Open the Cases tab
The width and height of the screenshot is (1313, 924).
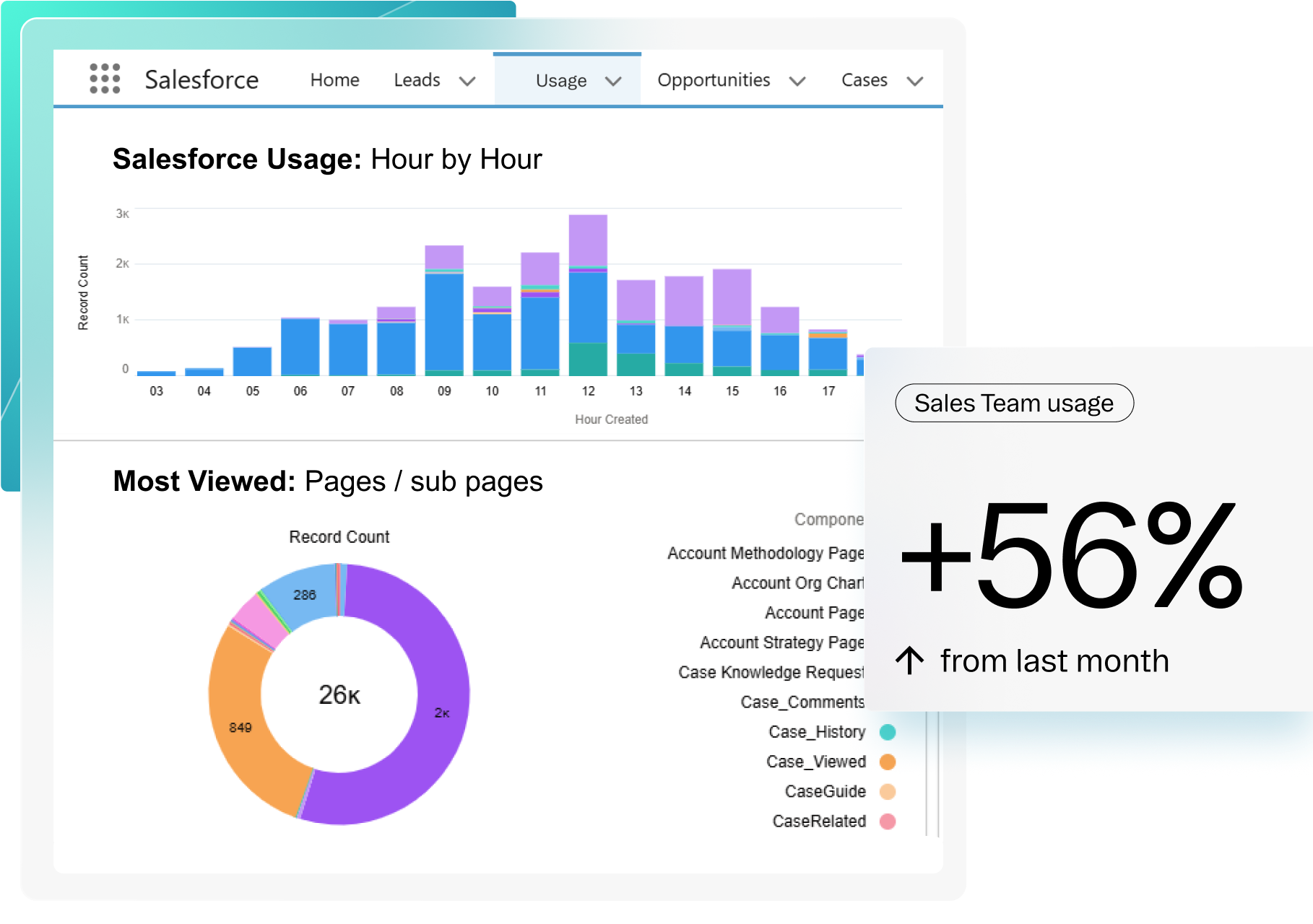pyautogui.click(x=864, y=80)
